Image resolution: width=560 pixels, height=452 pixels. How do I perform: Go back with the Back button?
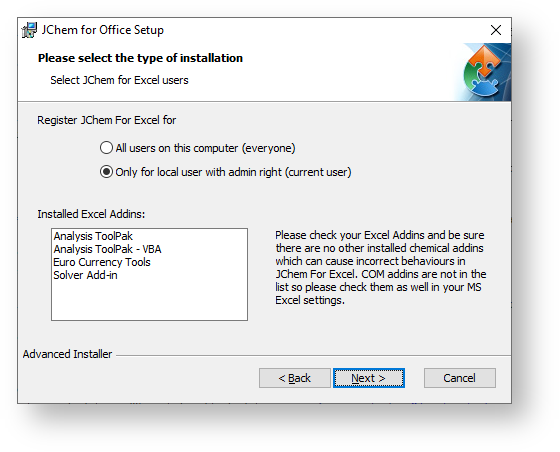[x=295, y=378]
